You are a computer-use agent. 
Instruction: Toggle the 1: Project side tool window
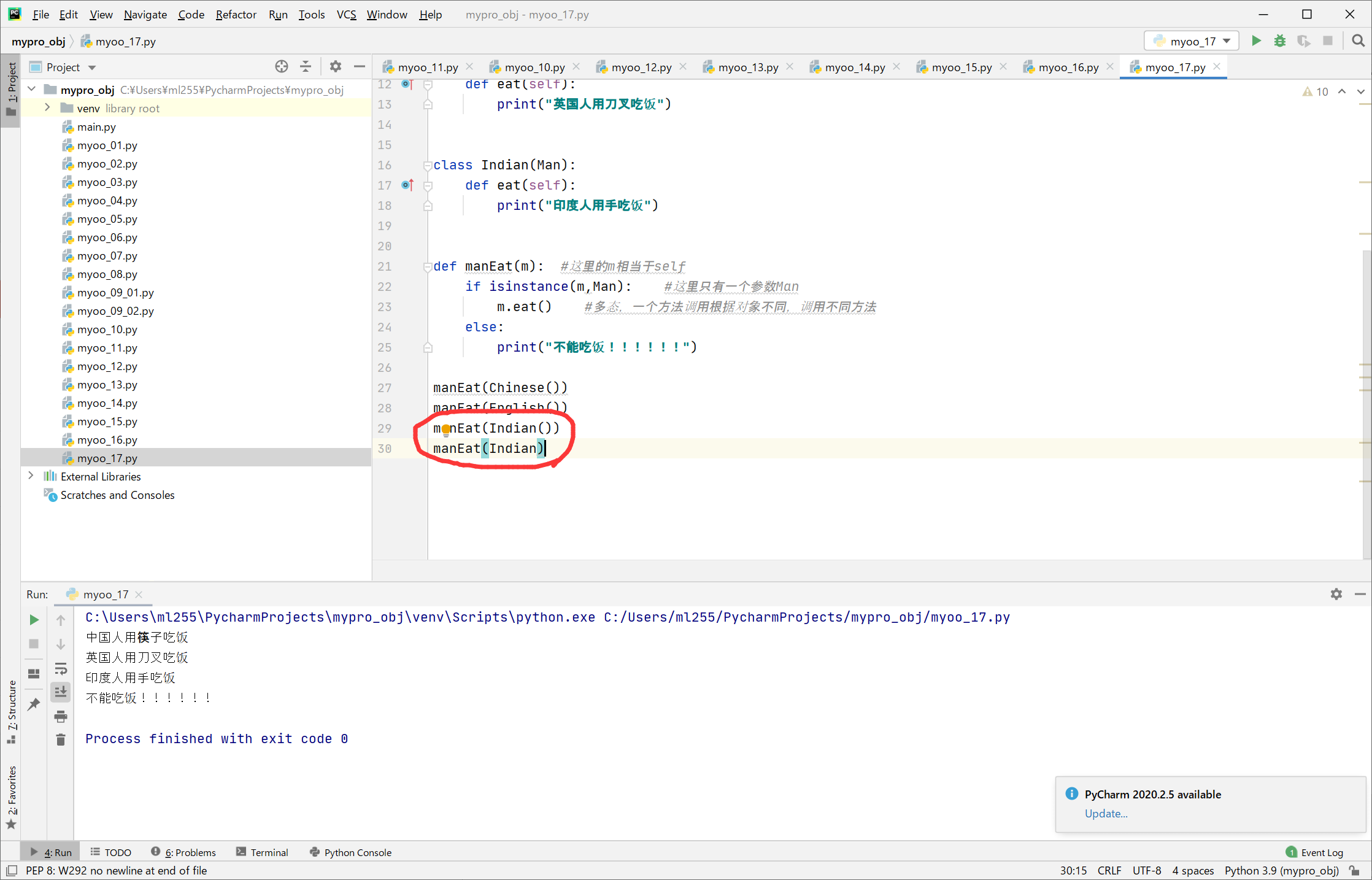[x=11, y=90]
